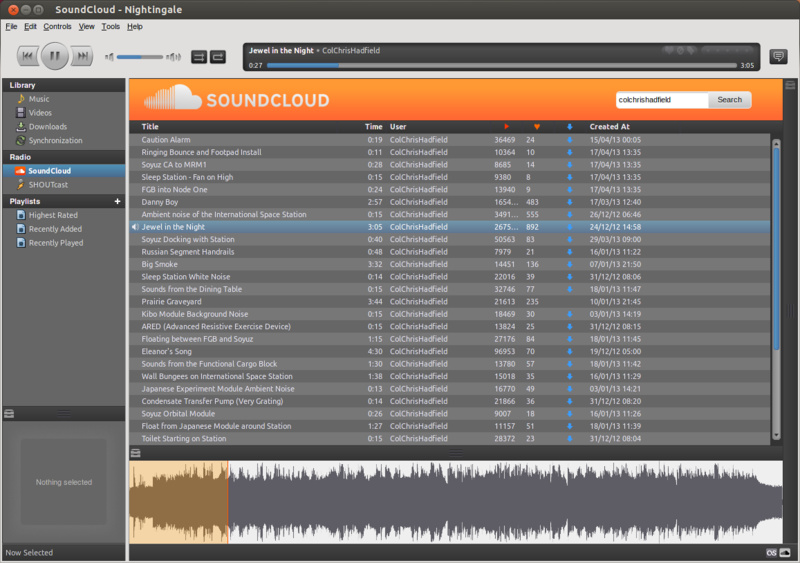This screenshot has width=800, height=563.
Task: Open Downloads in the sidebar
Action: pyautogui.click(x=47, y=127)
